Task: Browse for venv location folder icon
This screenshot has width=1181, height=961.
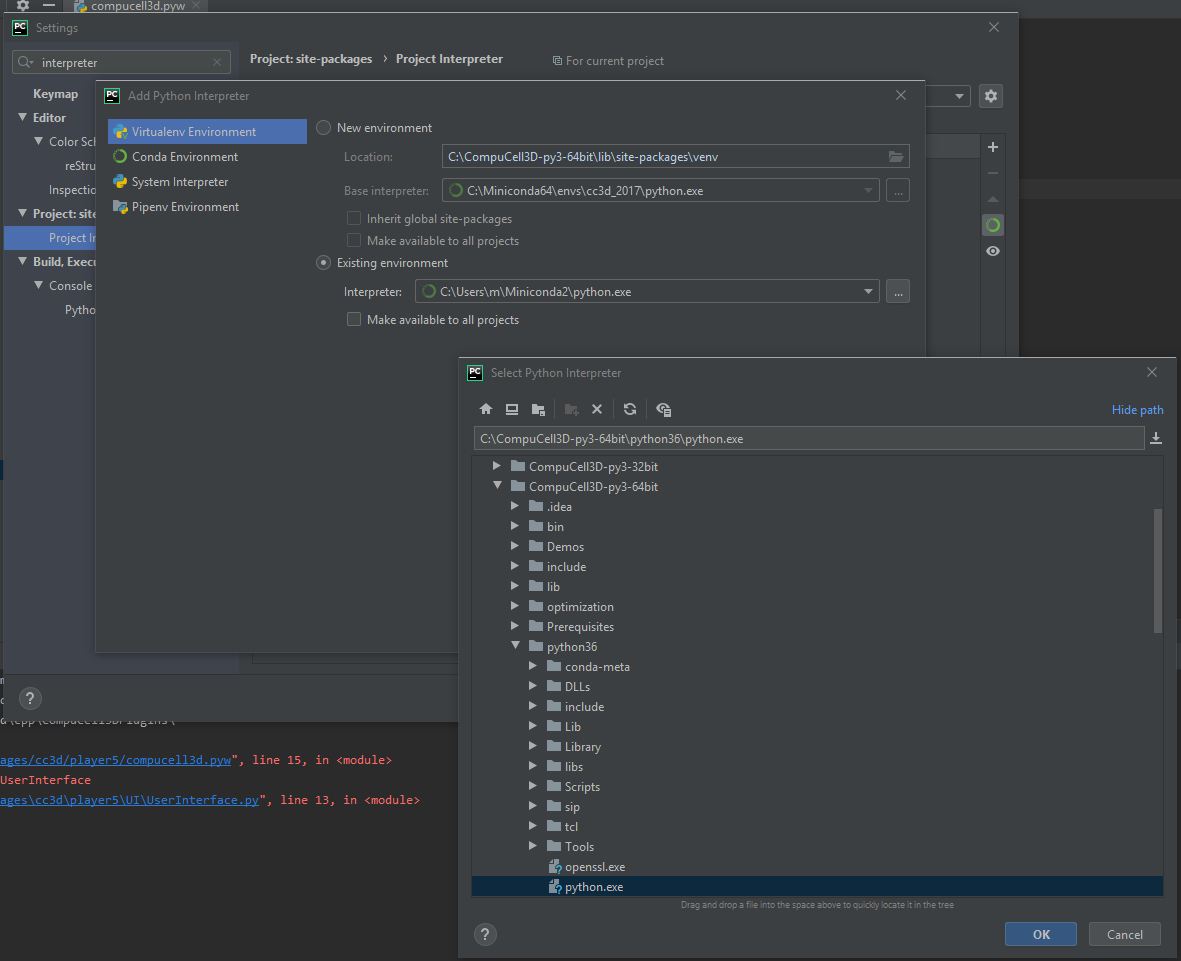Action: coord(896,157)
